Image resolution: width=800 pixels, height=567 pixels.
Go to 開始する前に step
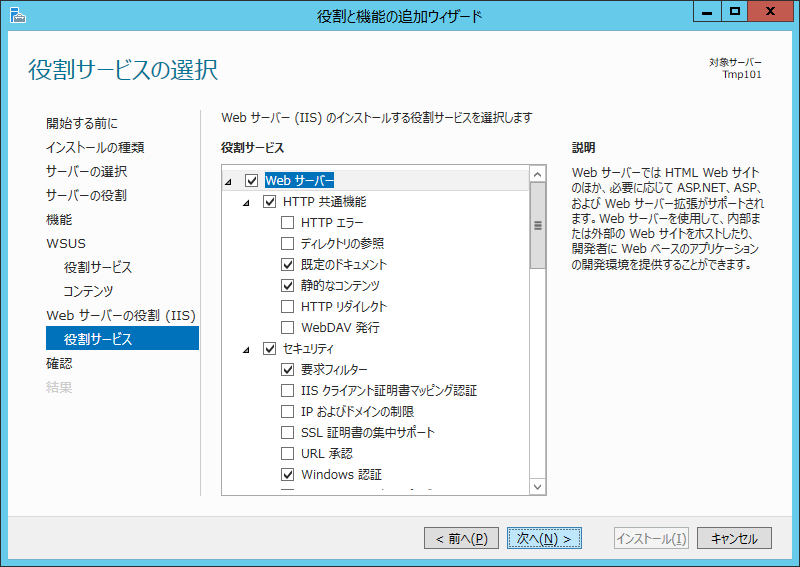[x=82, y=123]
